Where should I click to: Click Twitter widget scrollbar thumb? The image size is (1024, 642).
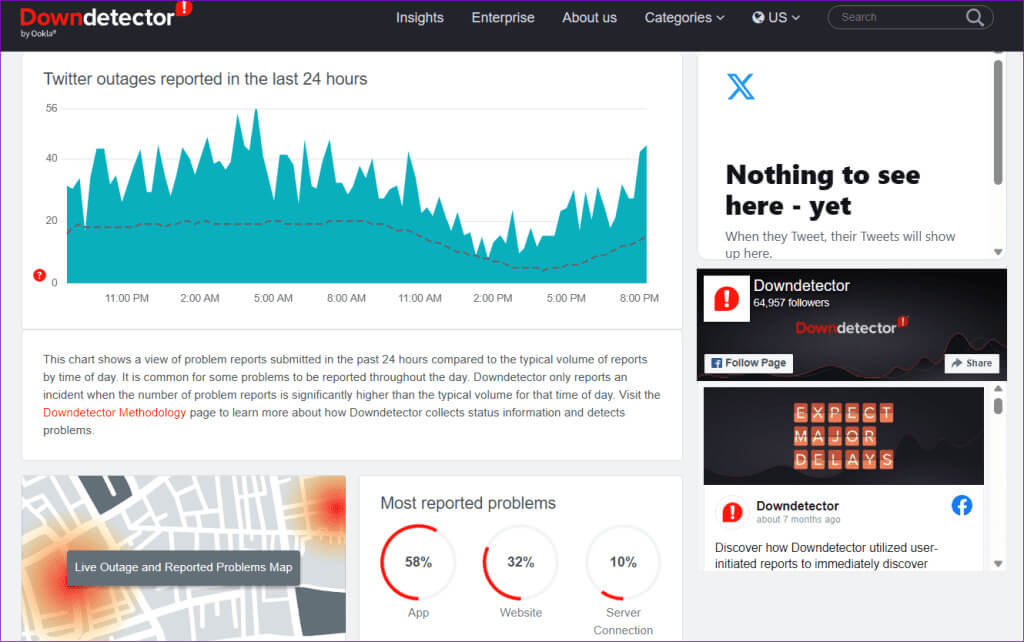point(997,122)
